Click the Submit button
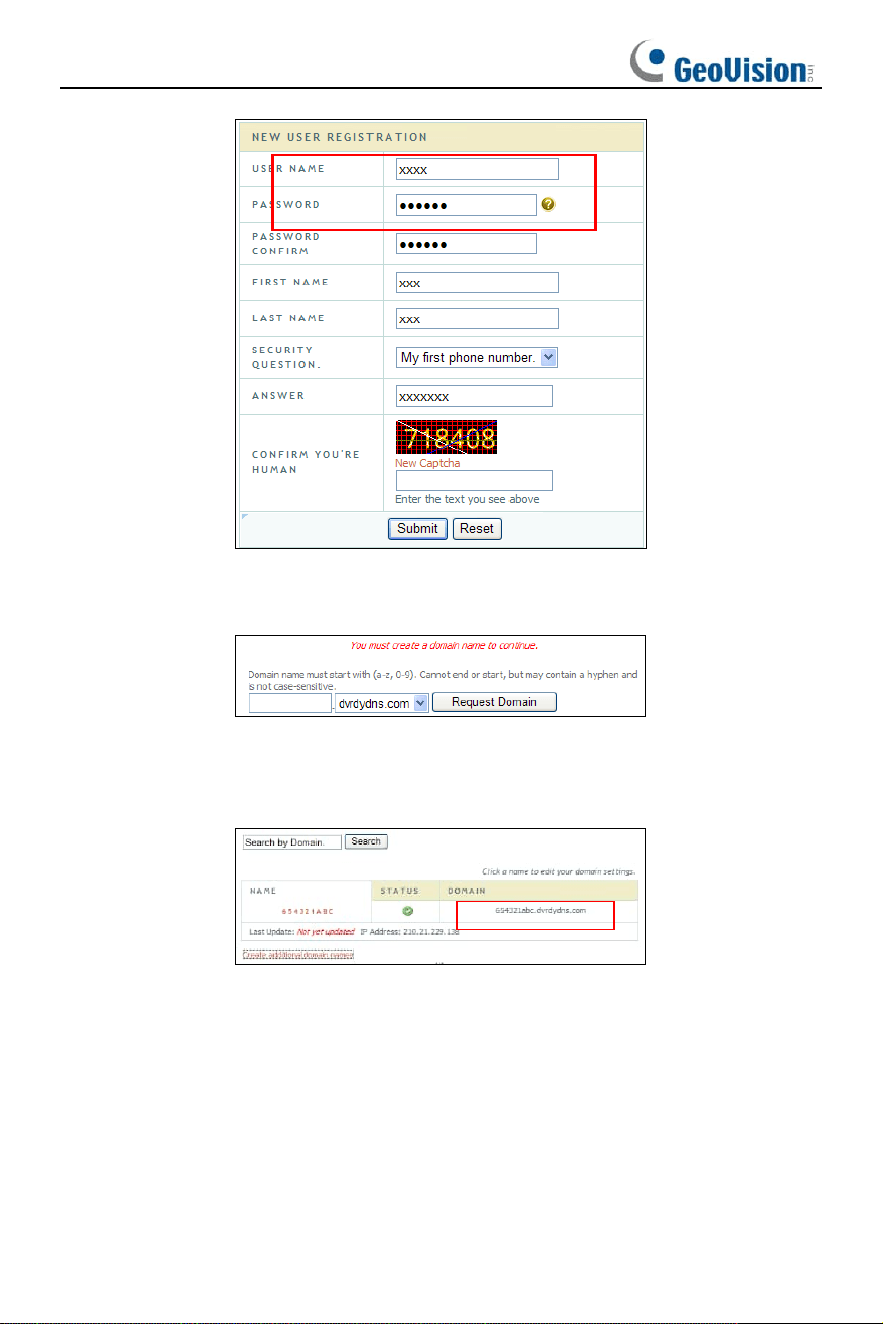 [x=417, y=528]
